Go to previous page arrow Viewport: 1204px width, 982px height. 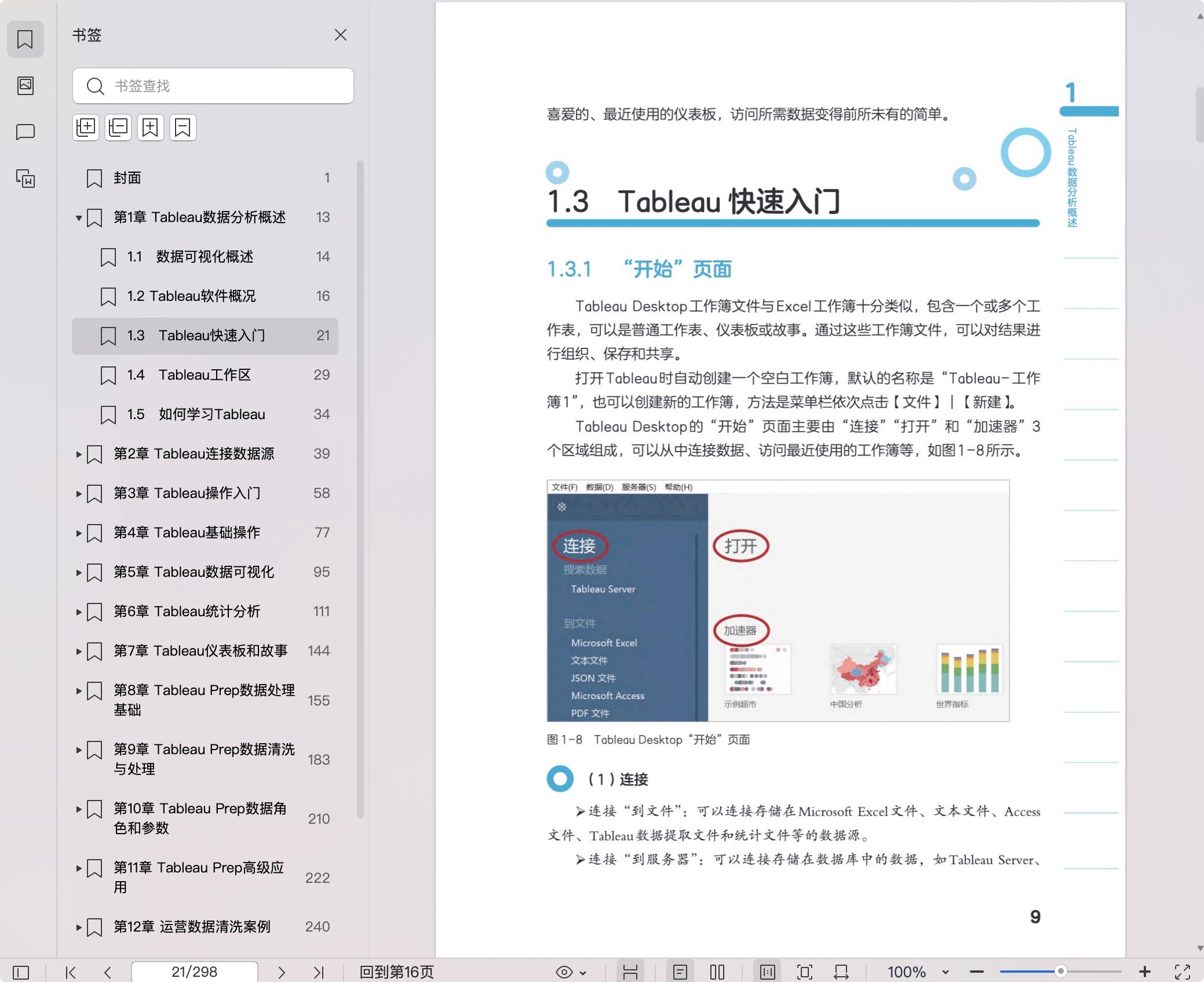coord(108,972)
